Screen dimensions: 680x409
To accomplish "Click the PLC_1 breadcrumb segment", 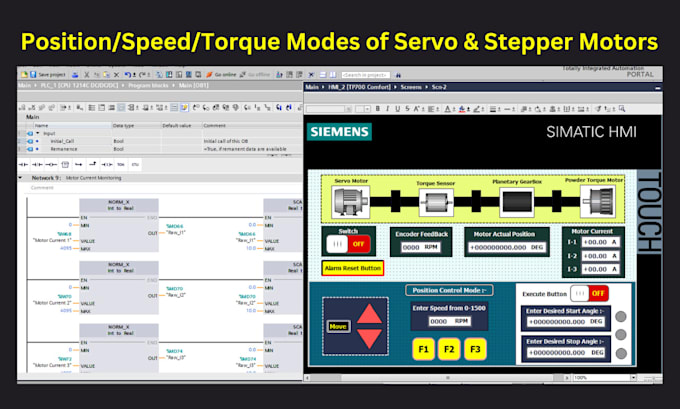I will coord(79,85).
